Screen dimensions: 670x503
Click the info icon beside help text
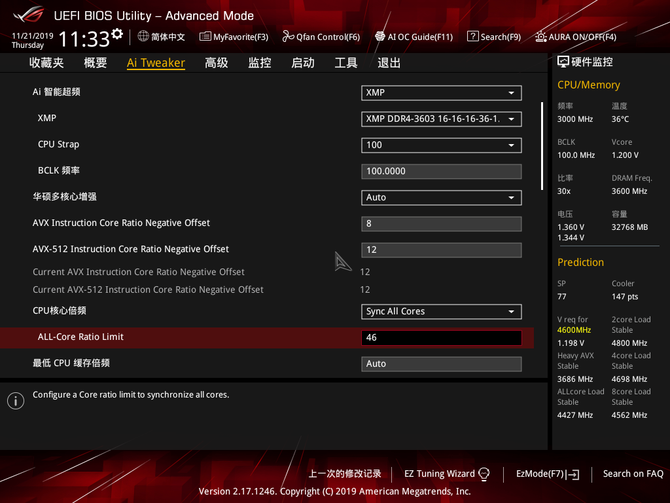click(16, 401)
